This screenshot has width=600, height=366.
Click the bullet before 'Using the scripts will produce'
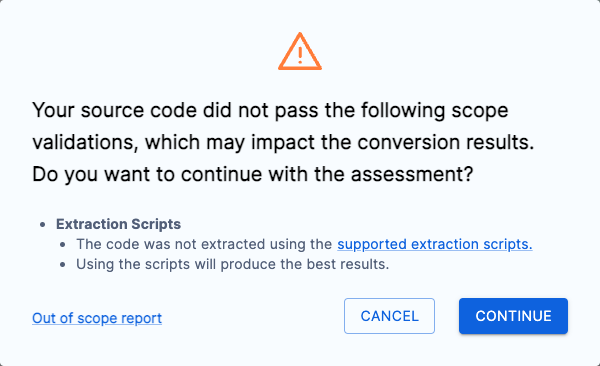(63, 265)
